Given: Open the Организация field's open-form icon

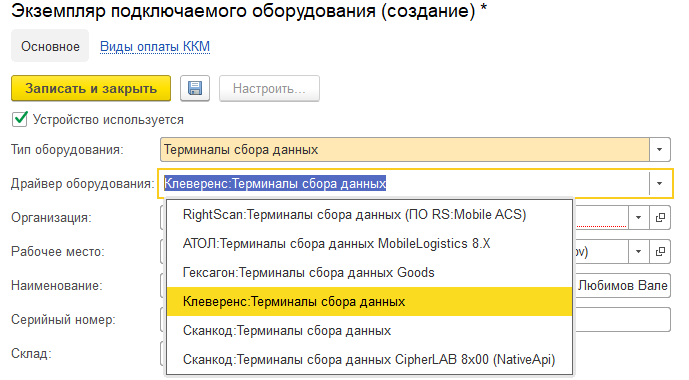Looking at the screenshot, I should (660, 217).
